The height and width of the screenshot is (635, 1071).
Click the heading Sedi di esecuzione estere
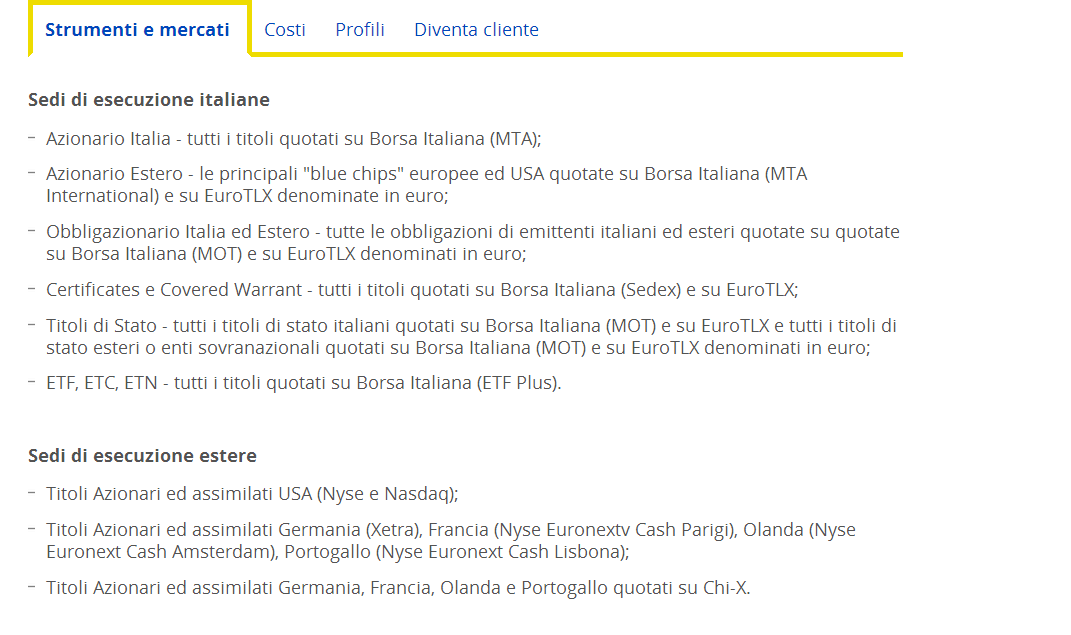point(142,455)
